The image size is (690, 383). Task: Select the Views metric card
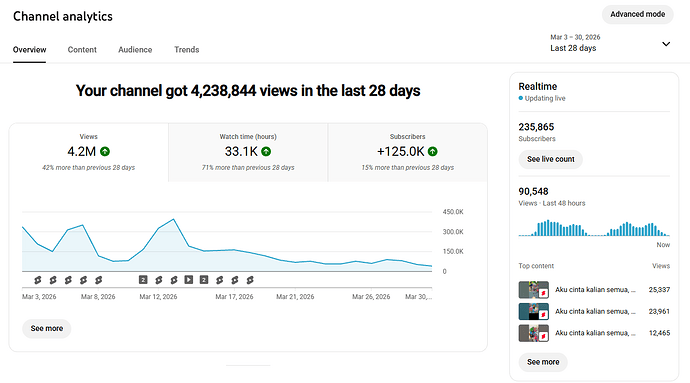88,152
